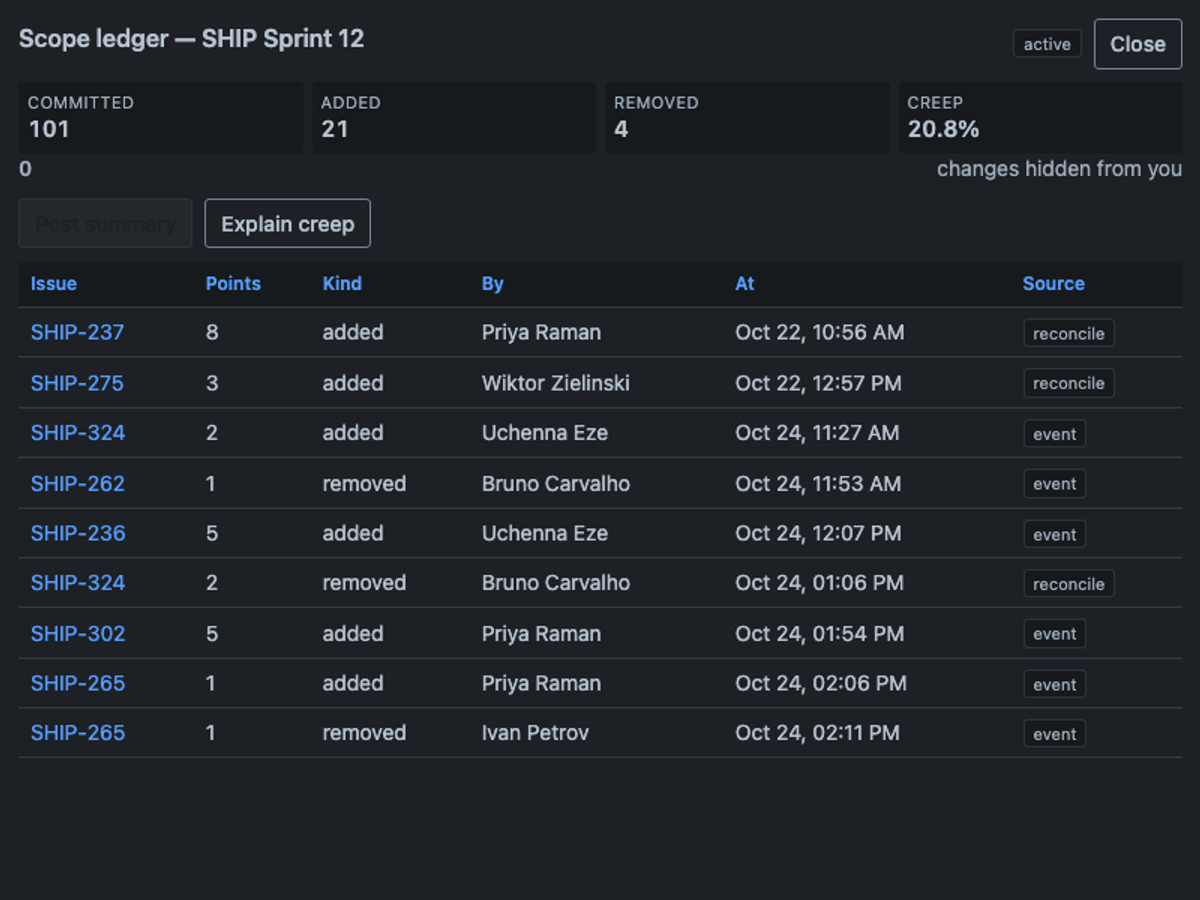Select the REMOVED 4 stat card
1200x900 pixels.
[x=747, y=117]
